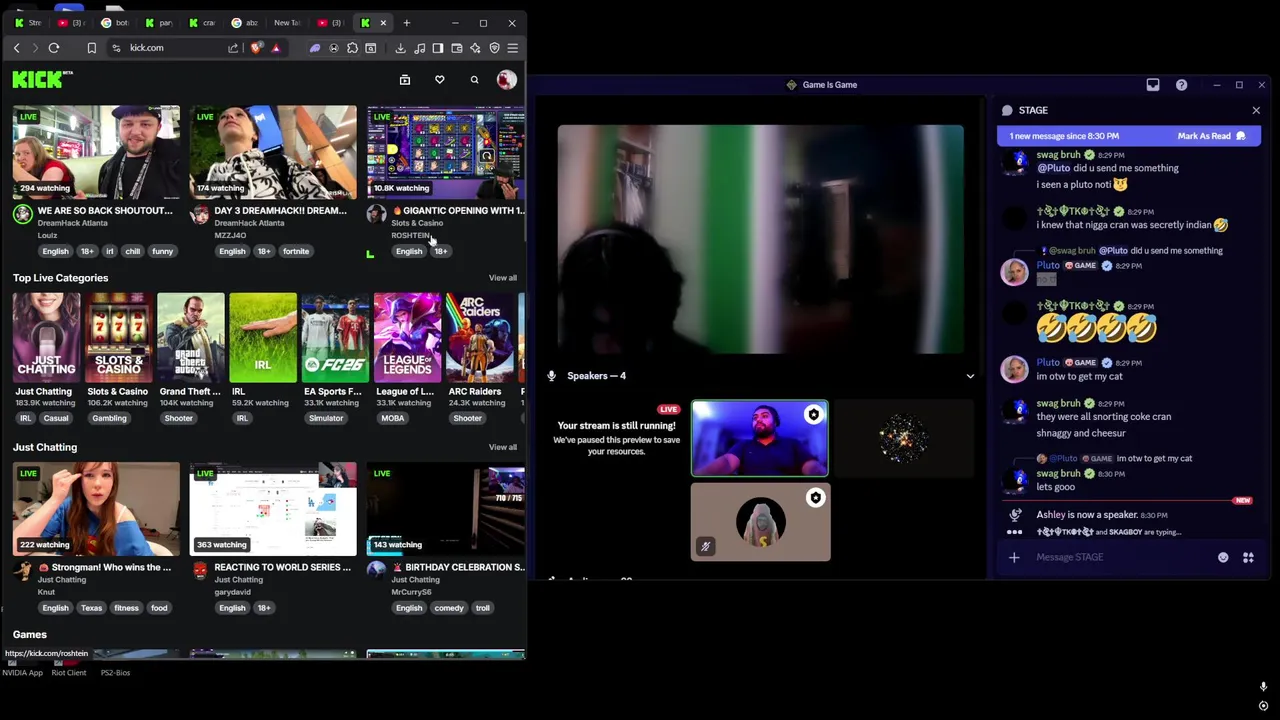Show the browser sidebar panel

coord(438,48)
